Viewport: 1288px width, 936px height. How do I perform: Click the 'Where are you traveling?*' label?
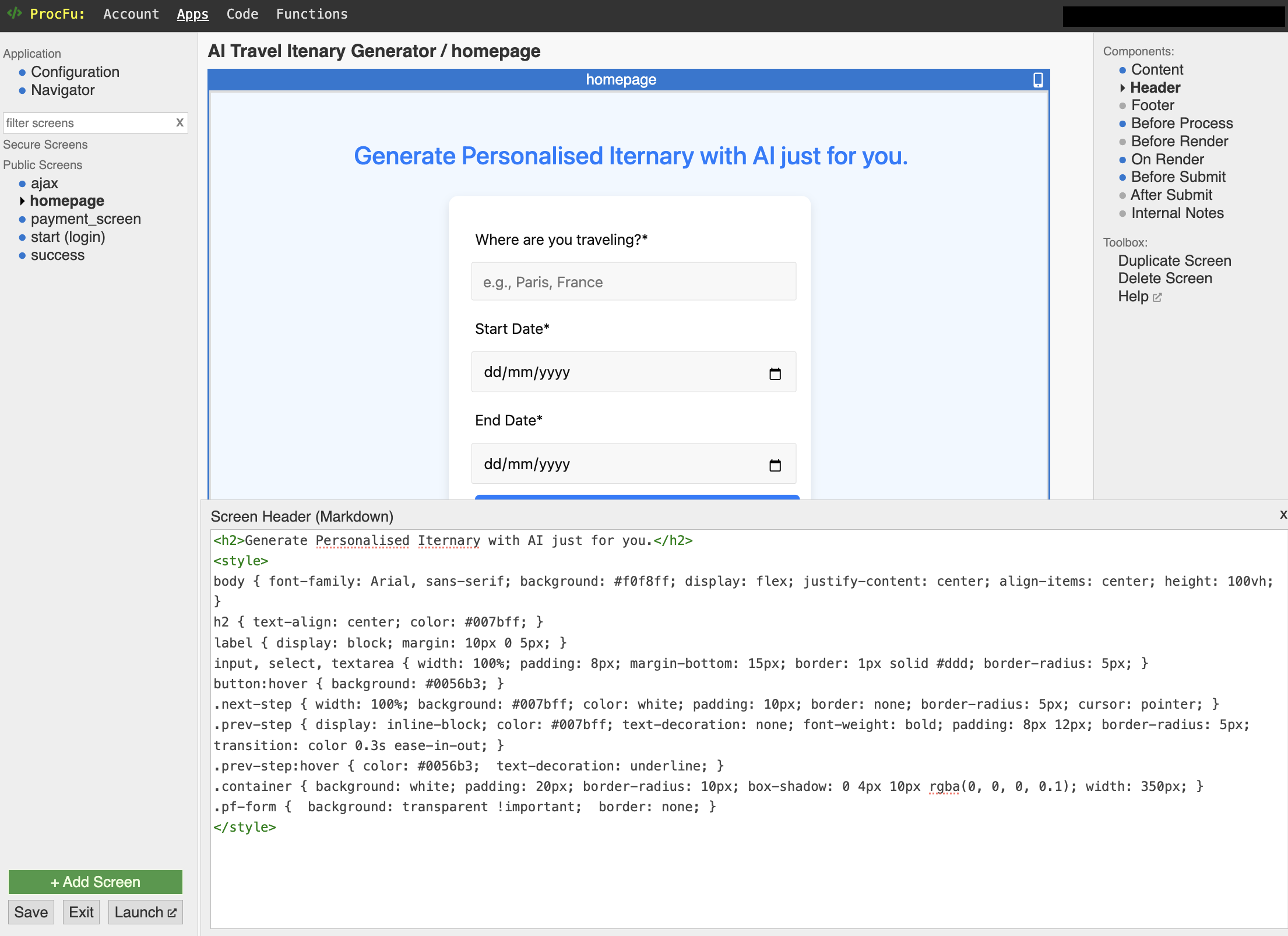click(x=561, y=240)
